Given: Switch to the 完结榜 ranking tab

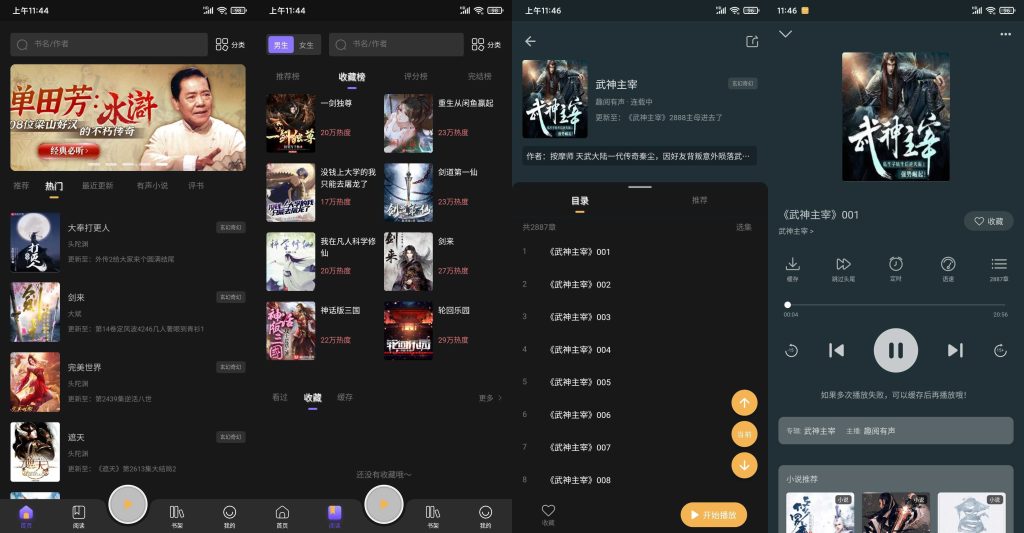Looking at the screenshot, I should [479, 76].
